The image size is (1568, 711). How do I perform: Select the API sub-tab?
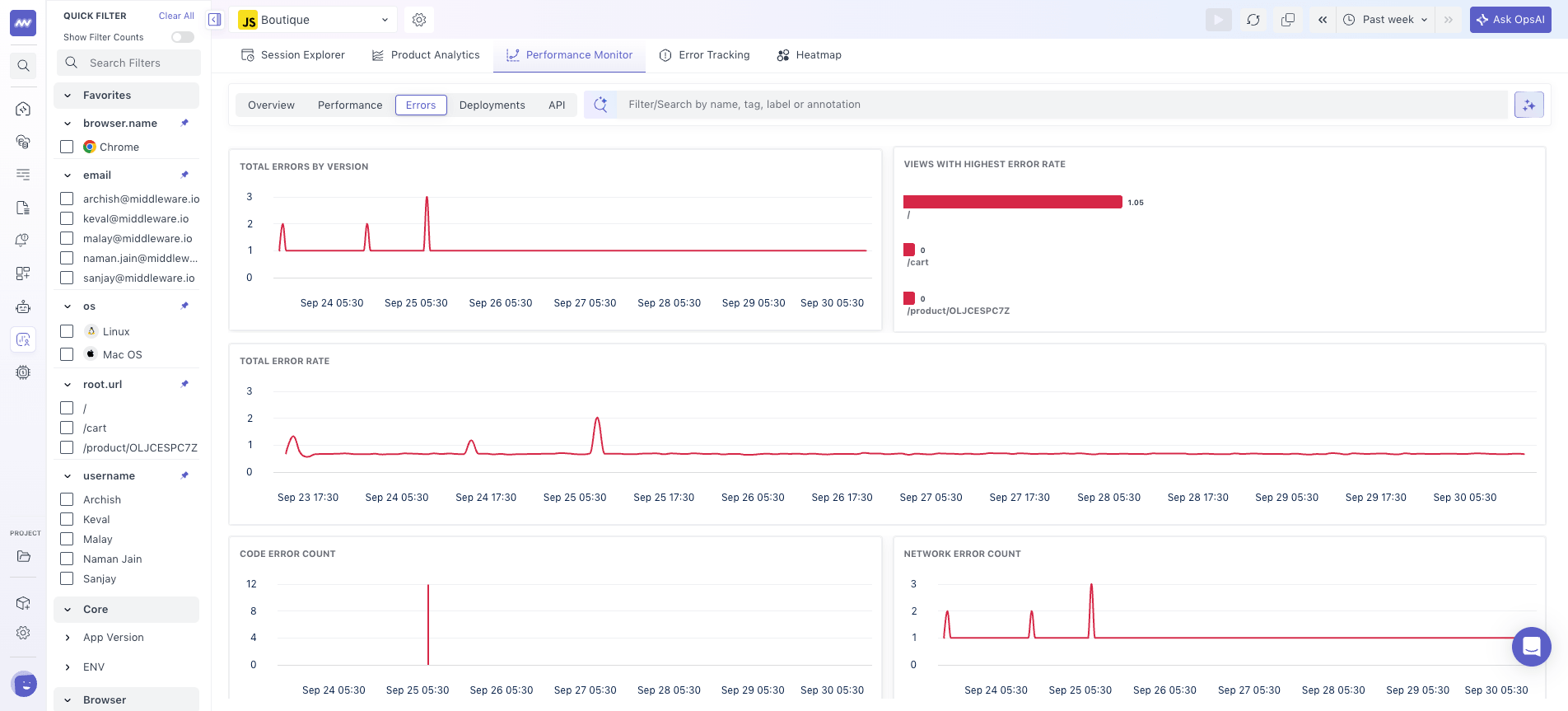(557, 105)
